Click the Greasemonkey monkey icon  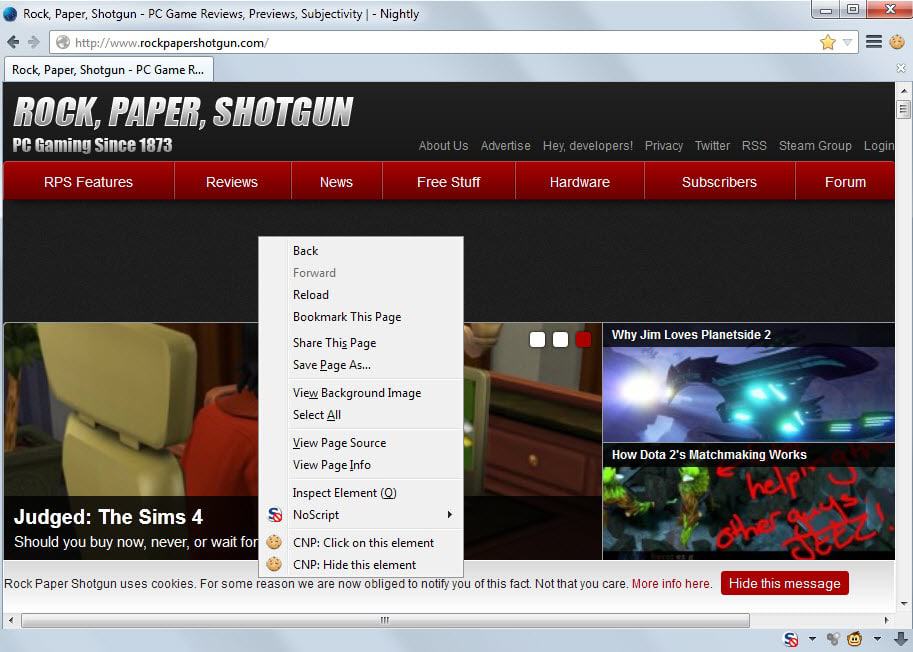(854, 639)
